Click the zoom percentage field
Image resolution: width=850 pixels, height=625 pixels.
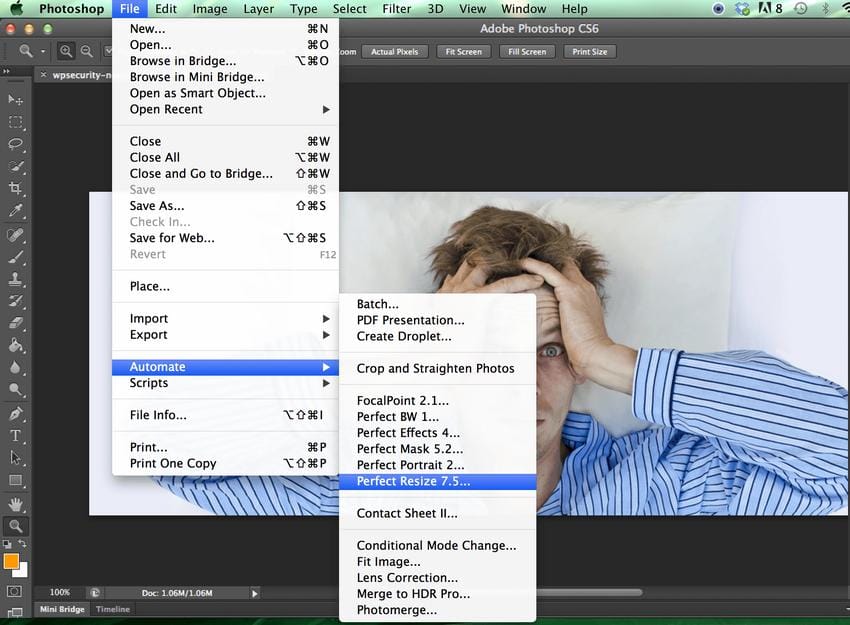tap(59, 591)
